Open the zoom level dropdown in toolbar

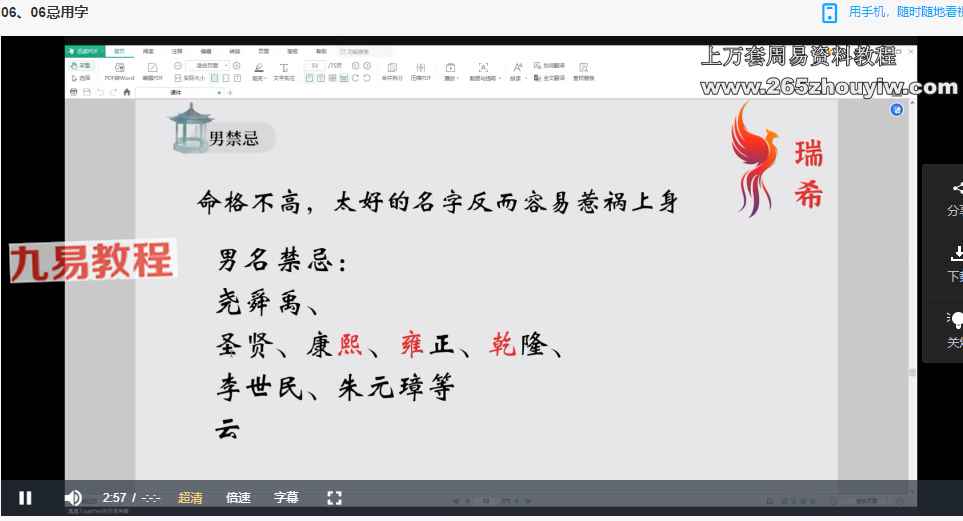point(226,65)
